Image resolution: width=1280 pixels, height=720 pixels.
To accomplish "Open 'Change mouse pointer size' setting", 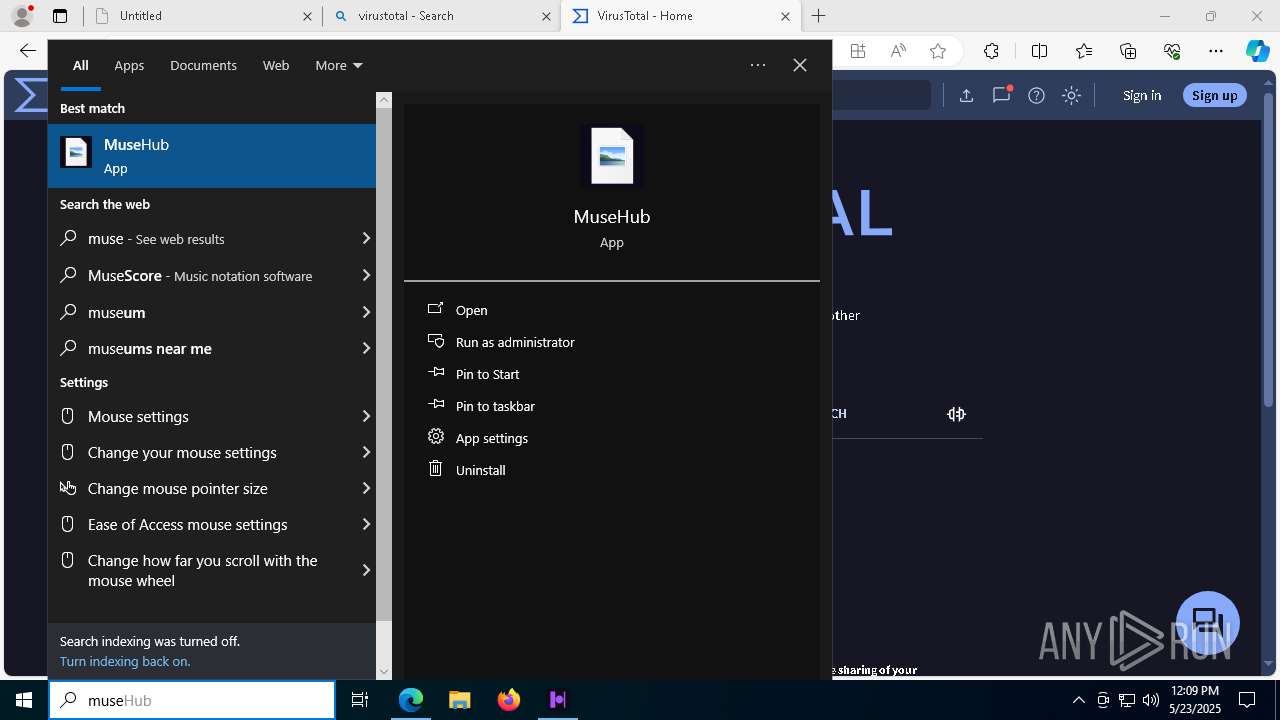I will click(x=178, y=488).
